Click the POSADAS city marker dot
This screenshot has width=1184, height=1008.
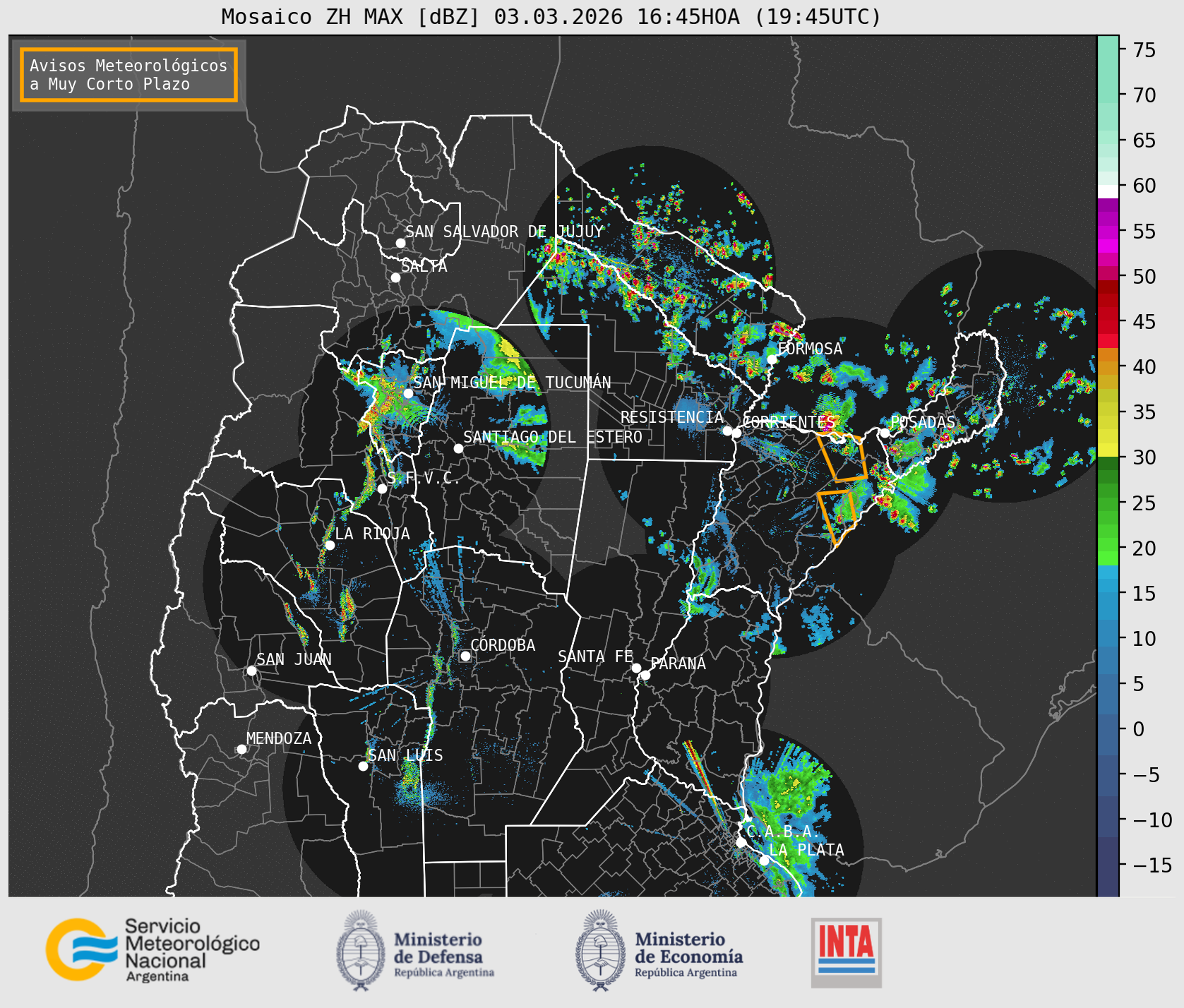point(885,433)
